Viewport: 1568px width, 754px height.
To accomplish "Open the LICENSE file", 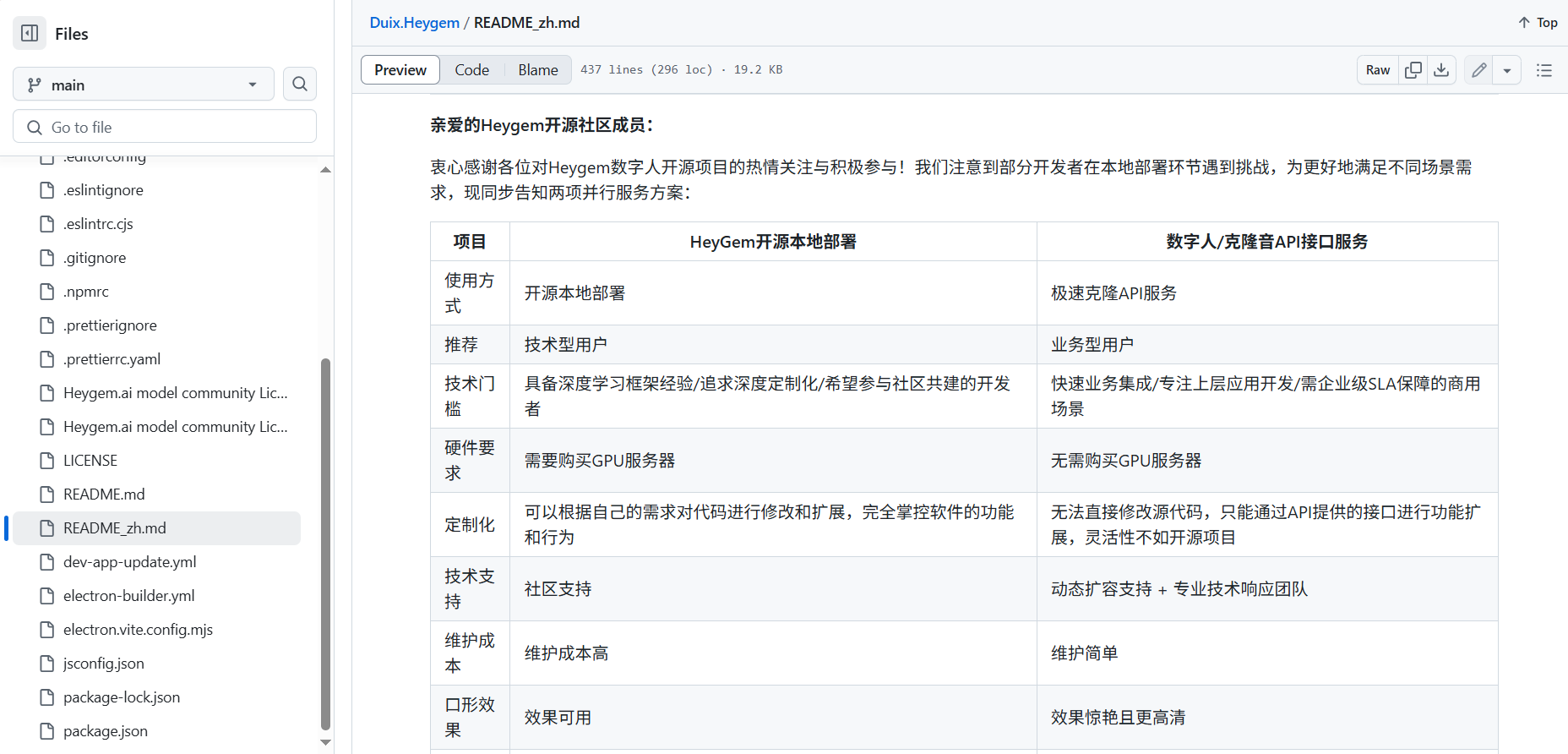I will click(90, 461).
